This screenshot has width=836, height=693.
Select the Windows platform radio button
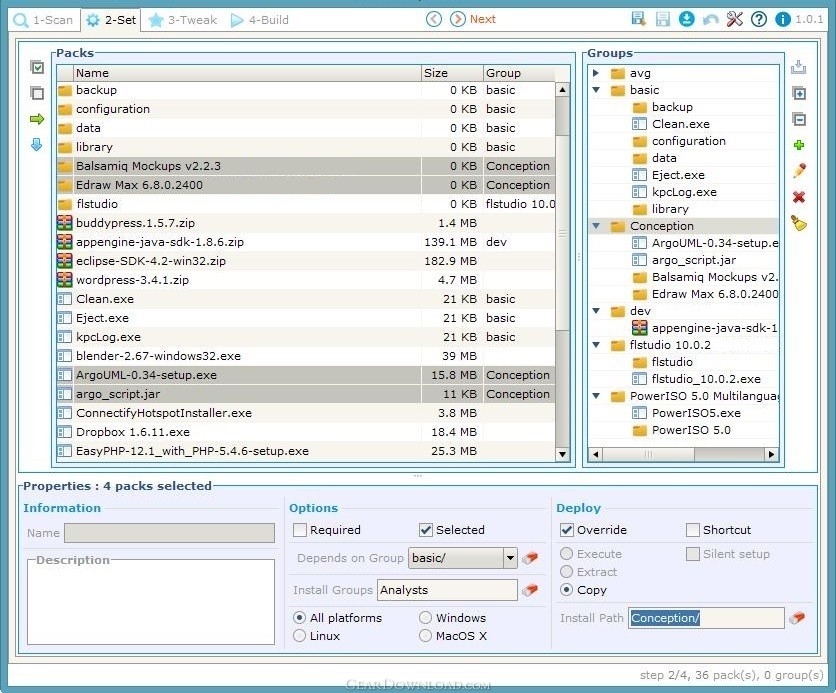click(426, 618)
